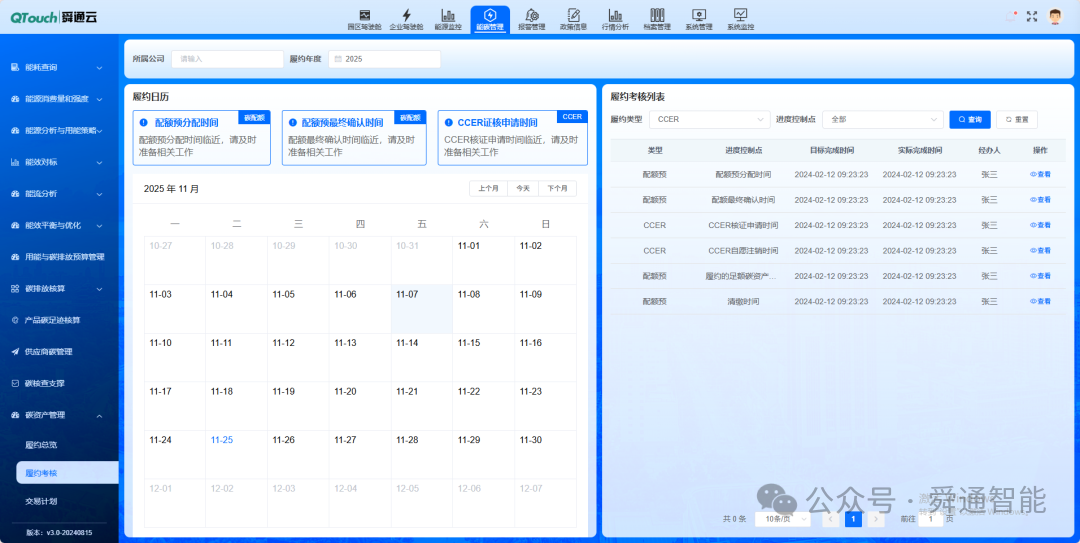Screen dimensions: 1080x543
Task: Click 查看 eye icon for CCER核证申请时间 row
Action: 1040,225
